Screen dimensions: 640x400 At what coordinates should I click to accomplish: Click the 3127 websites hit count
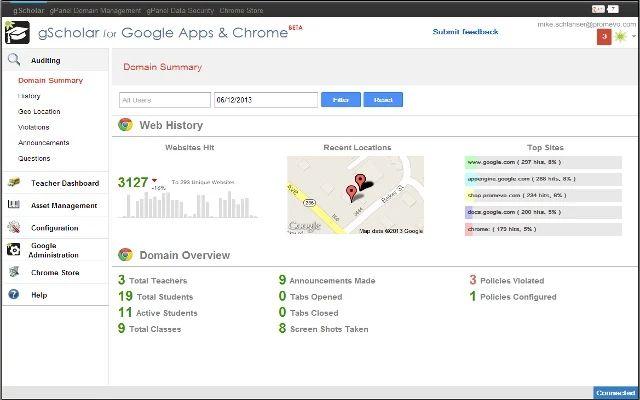(133, 182)
